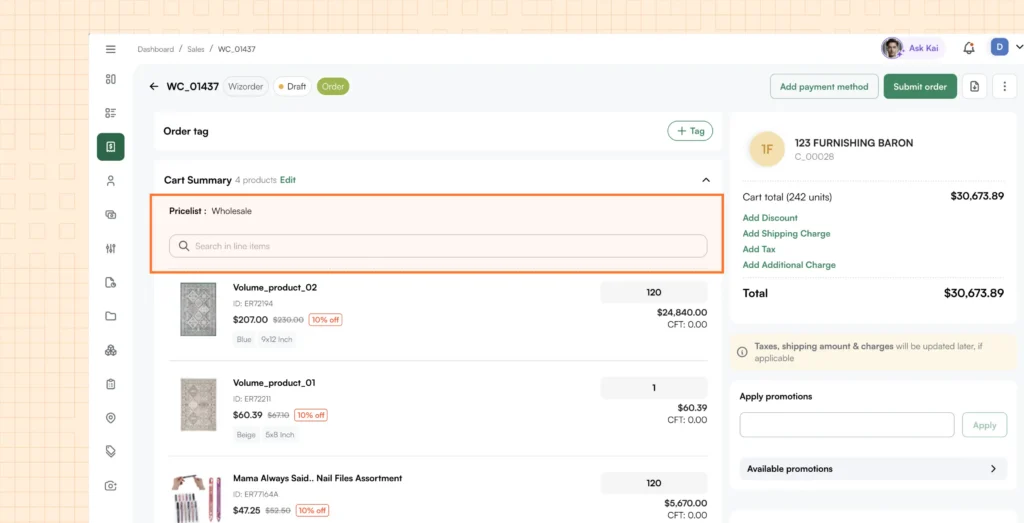
Task: Click Add Shipping Charge link
Action: pos(786,234)
